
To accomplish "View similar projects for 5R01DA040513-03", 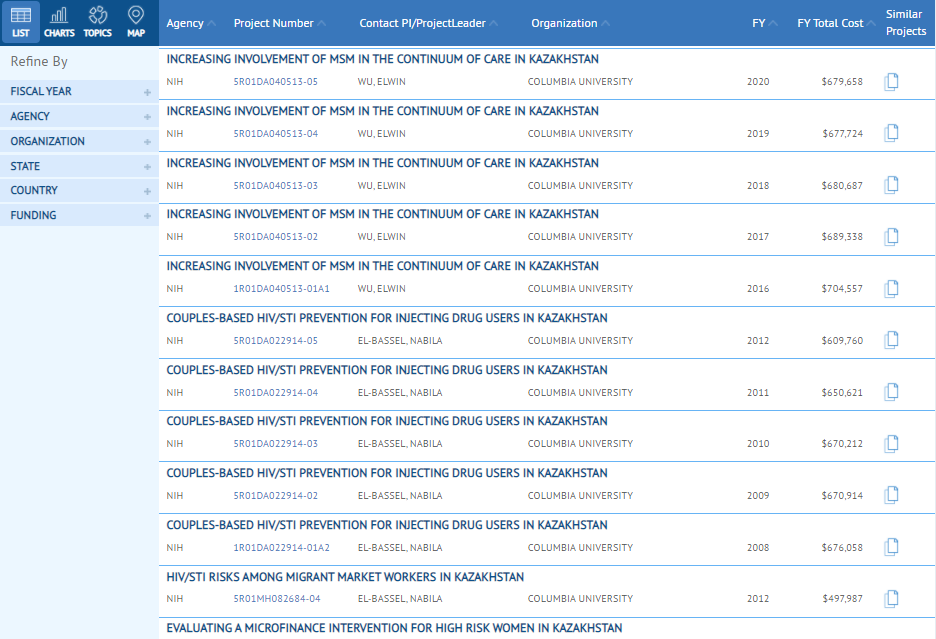I will [x=891, y=185].
